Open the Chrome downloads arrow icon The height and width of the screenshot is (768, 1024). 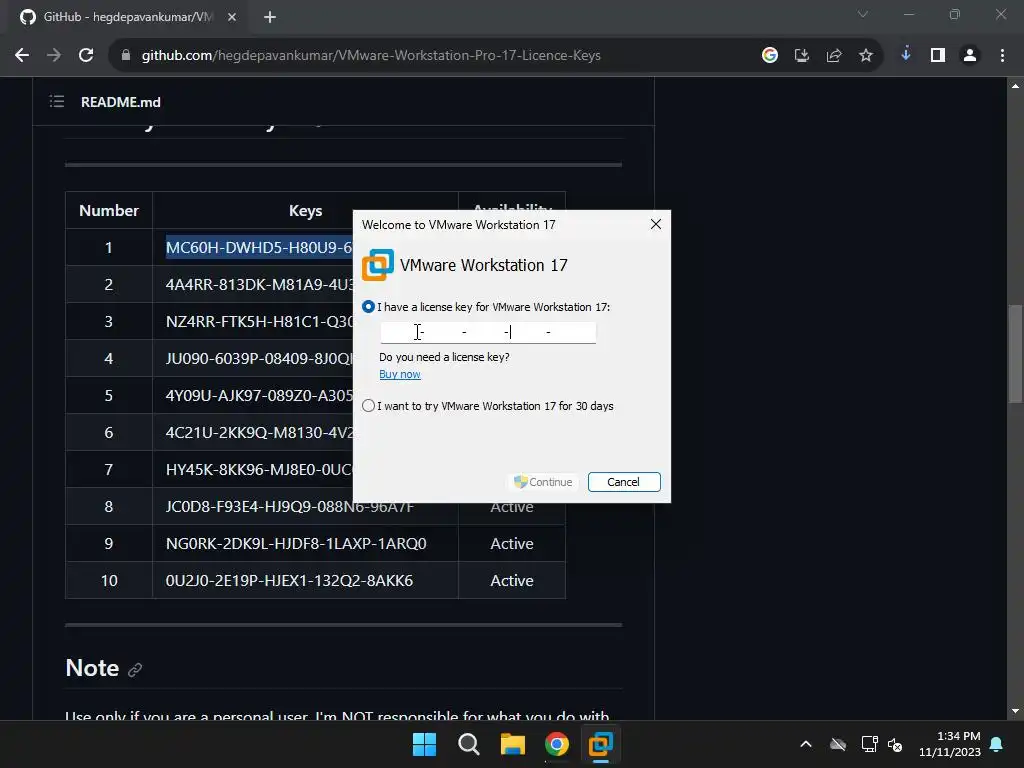point(906,55)
